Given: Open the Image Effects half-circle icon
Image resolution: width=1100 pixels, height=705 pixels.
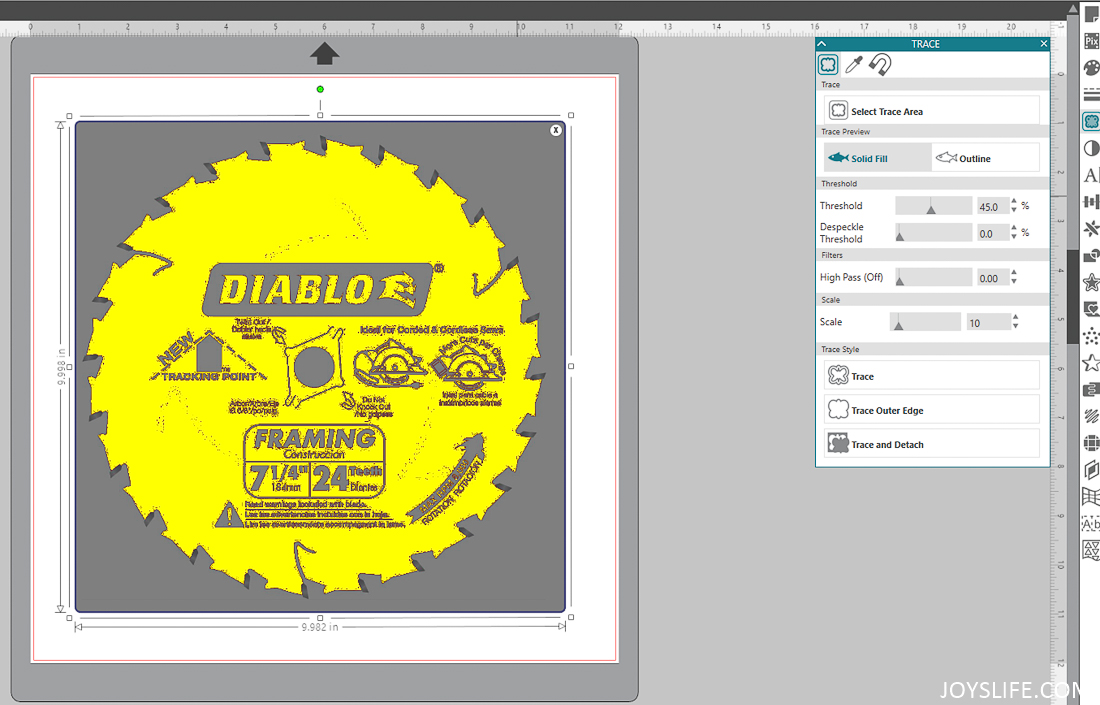Looking at the screenshot, I should pos(1092,149).
